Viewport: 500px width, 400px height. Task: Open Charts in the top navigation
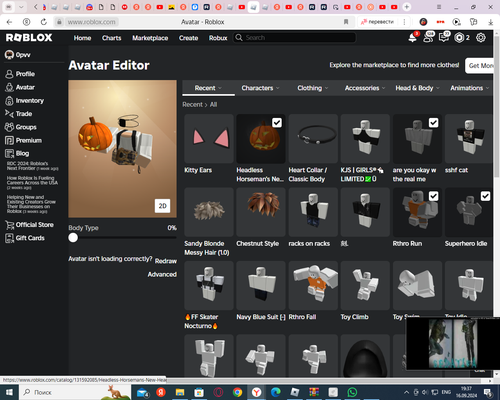[112, 38]
